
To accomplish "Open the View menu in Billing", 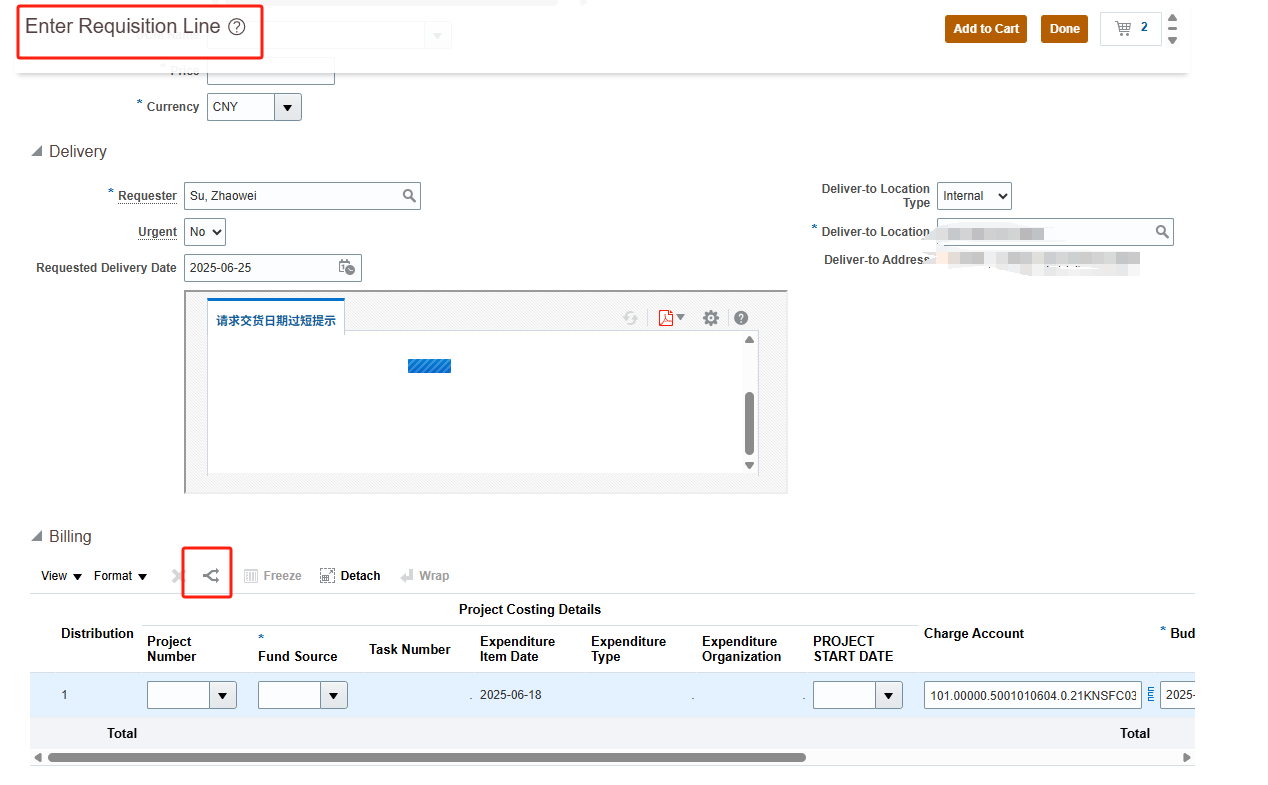I will pyautogui.click(x=59, y=575).
